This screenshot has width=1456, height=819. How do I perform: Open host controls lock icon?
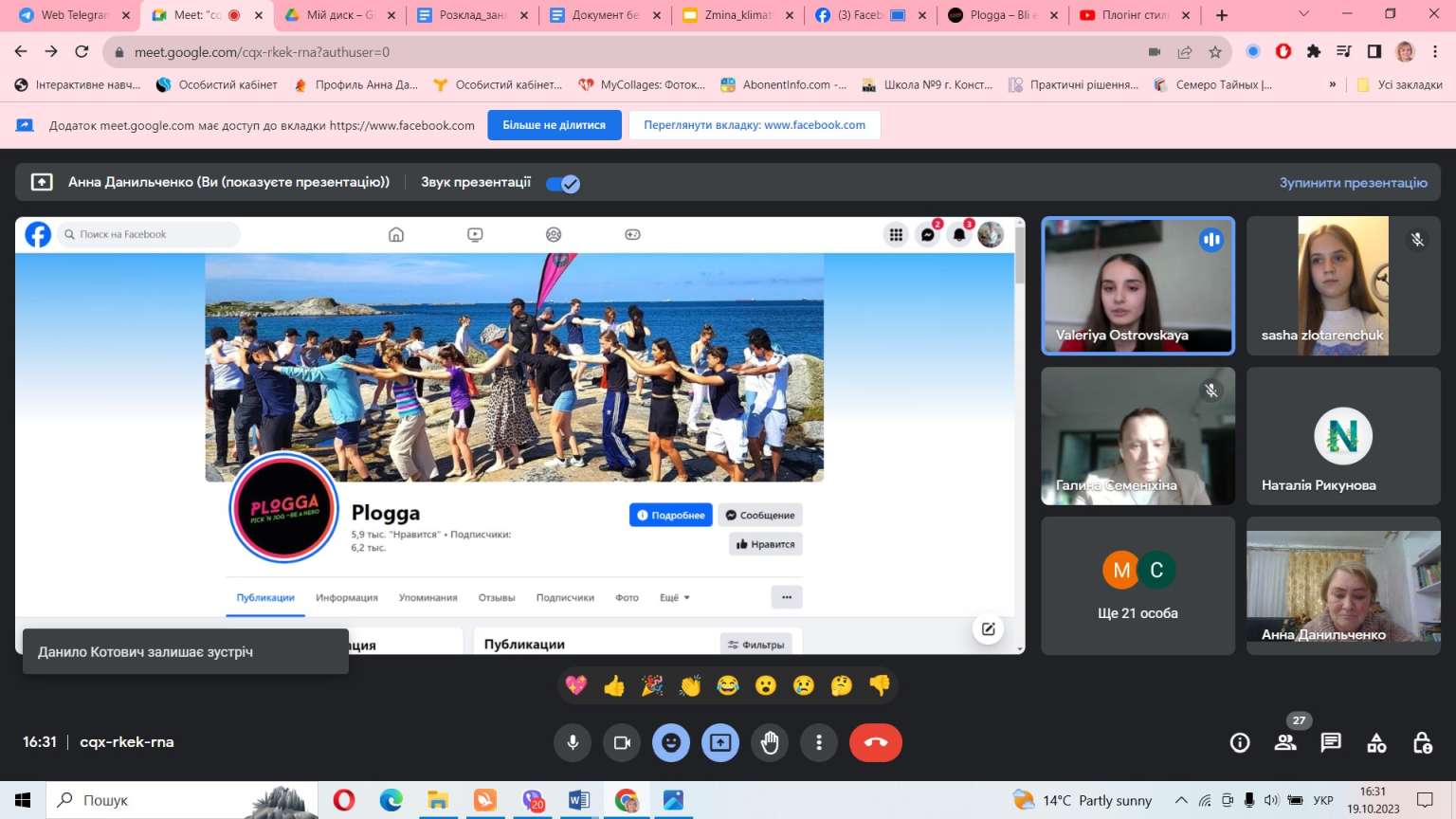click(1422, 743)
